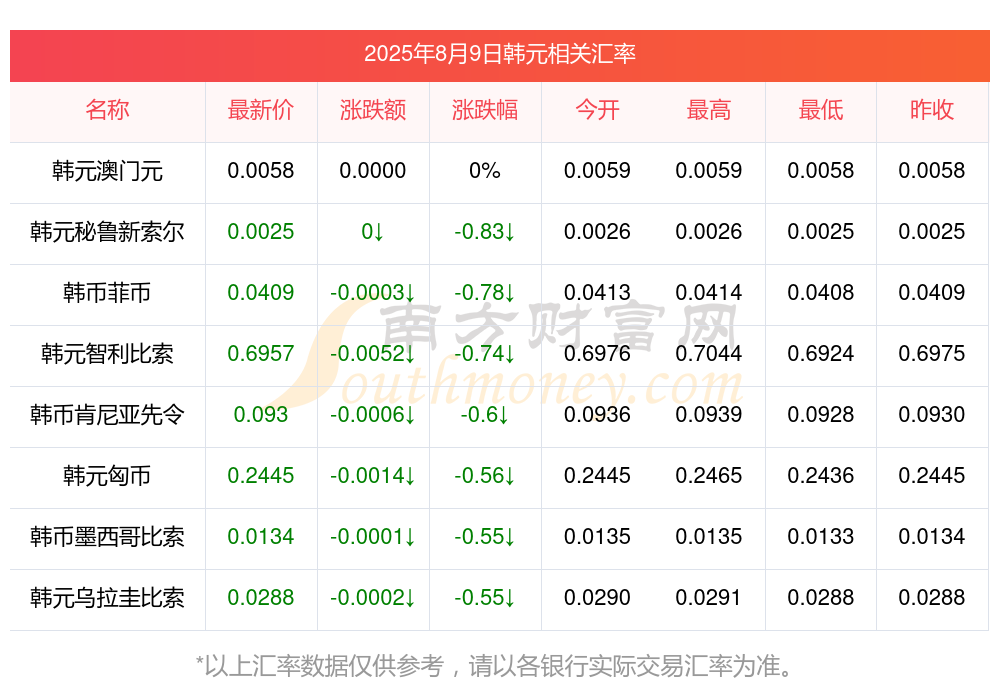The height and width of the screenshot is (698, 1000).
Task: Click the 最高 column header
Action: (x=709, y=110)
